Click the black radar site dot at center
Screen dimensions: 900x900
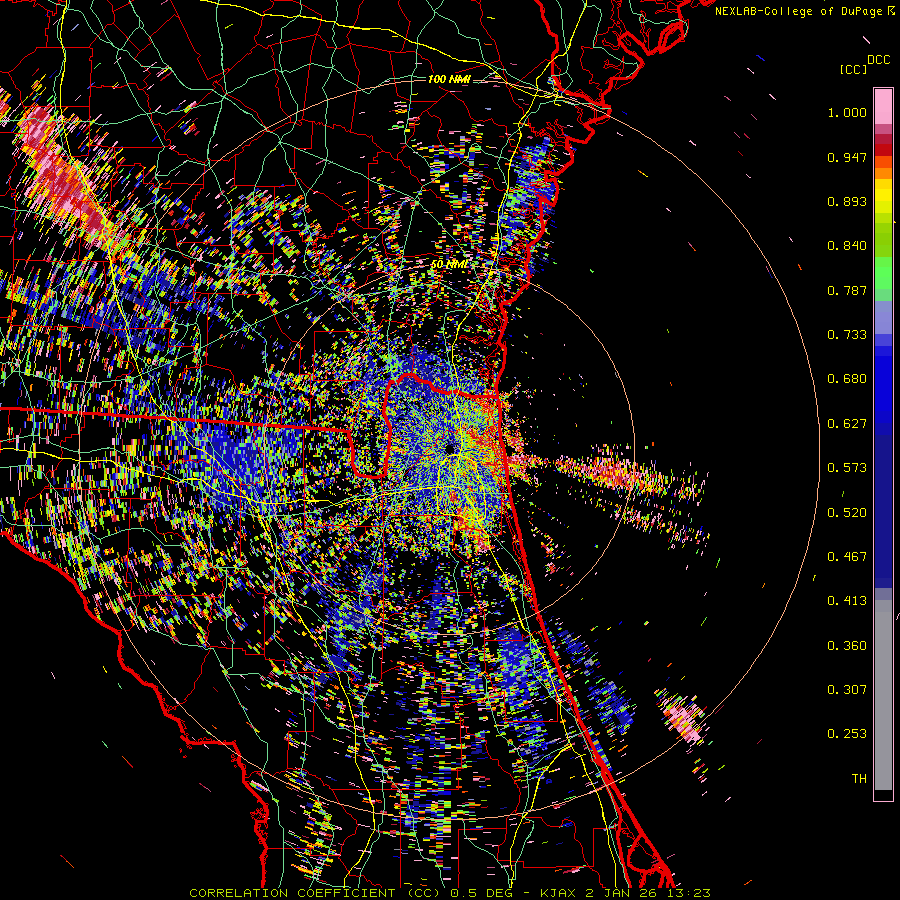pos(449,448)
